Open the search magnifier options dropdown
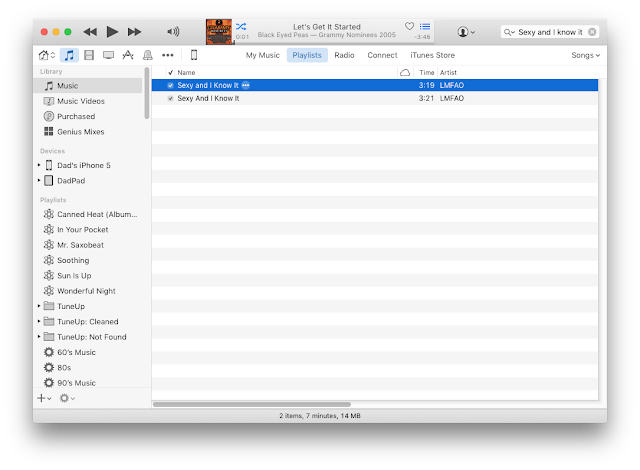 pyautogui.click(x=509, y=32)
